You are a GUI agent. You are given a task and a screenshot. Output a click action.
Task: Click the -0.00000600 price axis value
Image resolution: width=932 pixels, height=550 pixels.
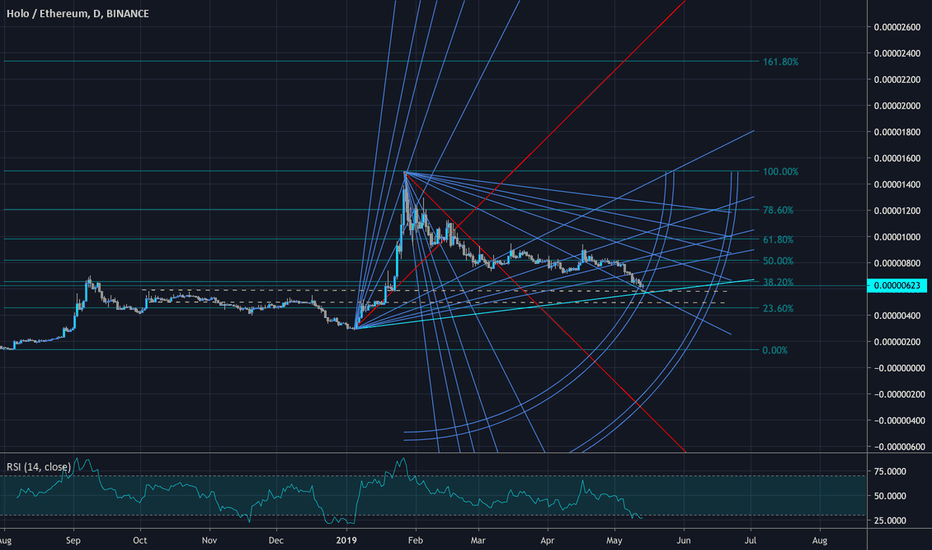pyautogui.click(x=898, y=447)
